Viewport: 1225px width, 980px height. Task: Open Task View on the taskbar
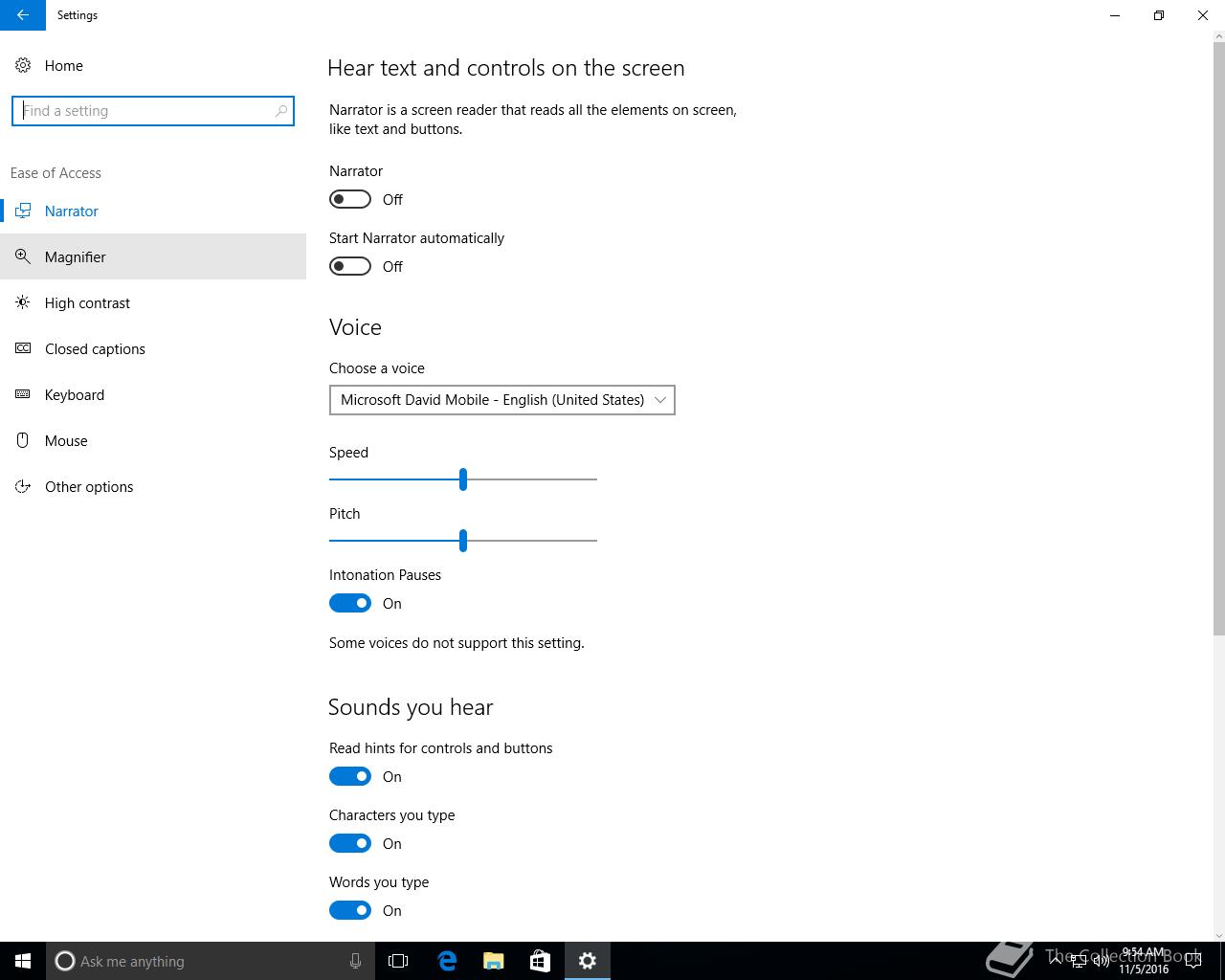pos(398,961)
